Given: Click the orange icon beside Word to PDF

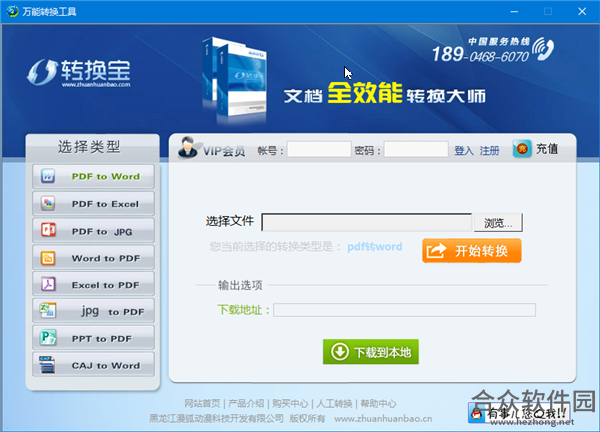Looking at the screenshot, I should pyautogui.click(x=48, y=258).
